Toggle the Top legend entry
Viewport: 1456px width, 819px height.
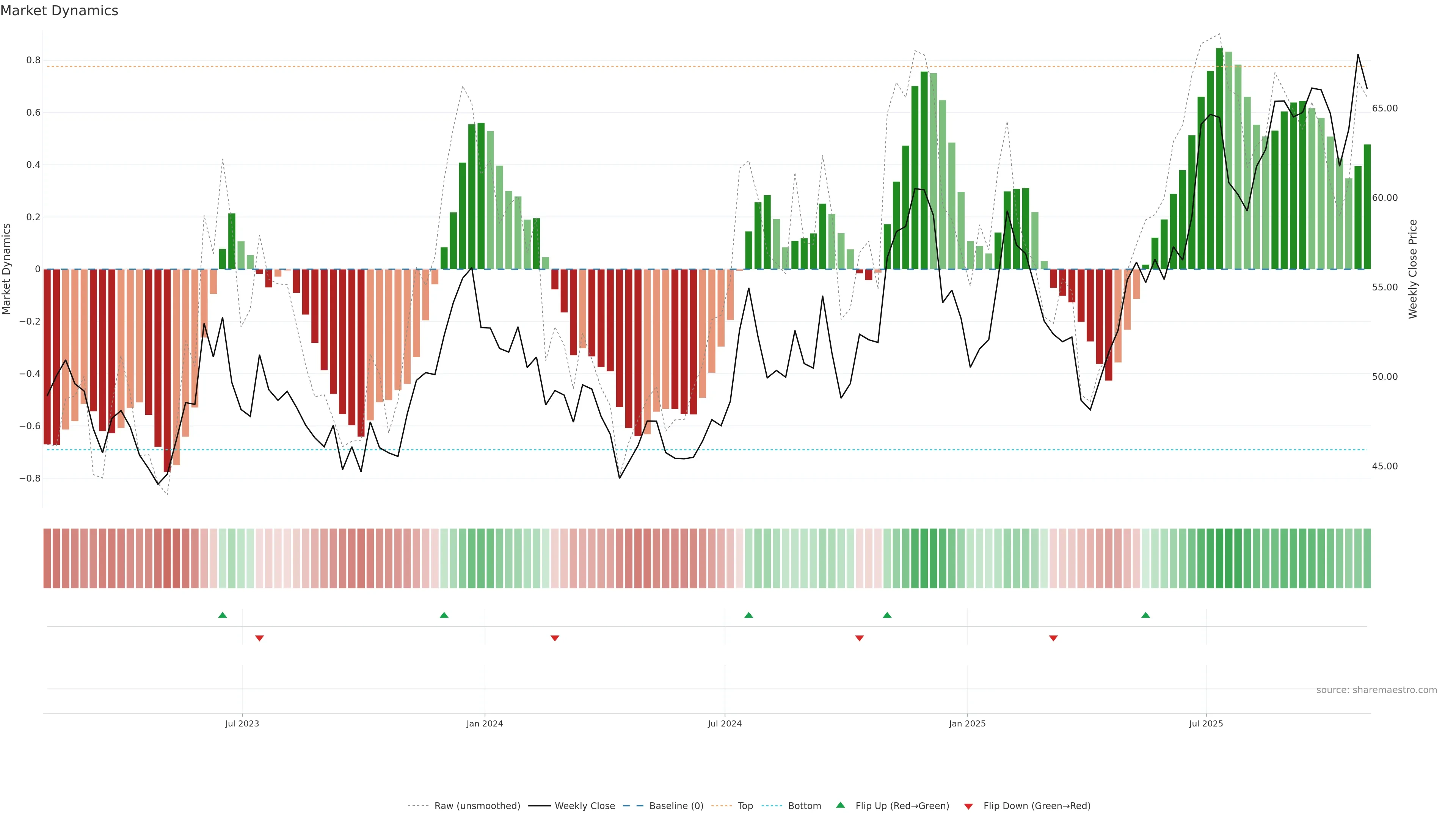(x=745, y=806)
